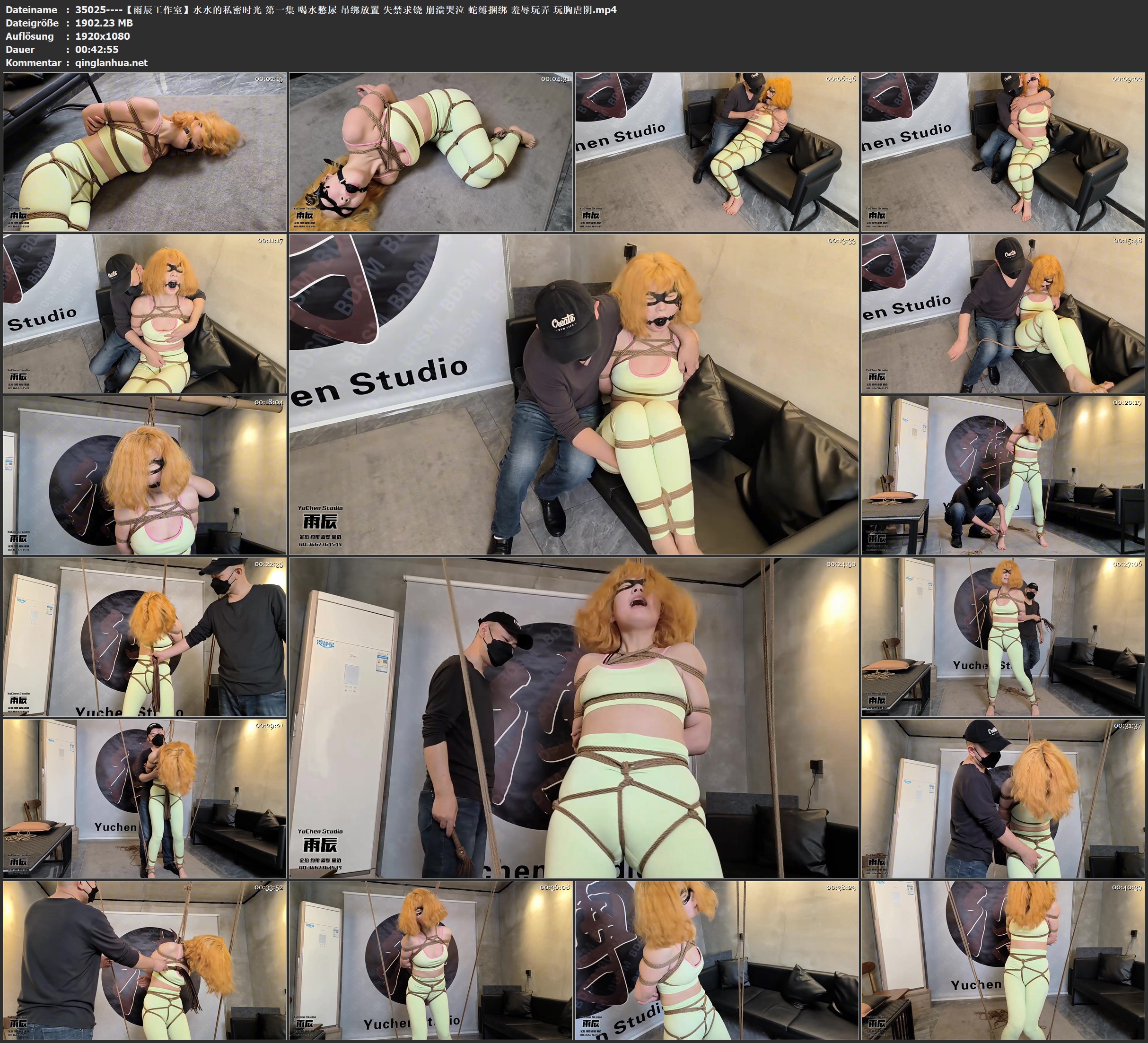Select the thumbnail at 00:11:17
Image resolution: width=1148 pixels, height=1043 pixels.
click(145, 313)
